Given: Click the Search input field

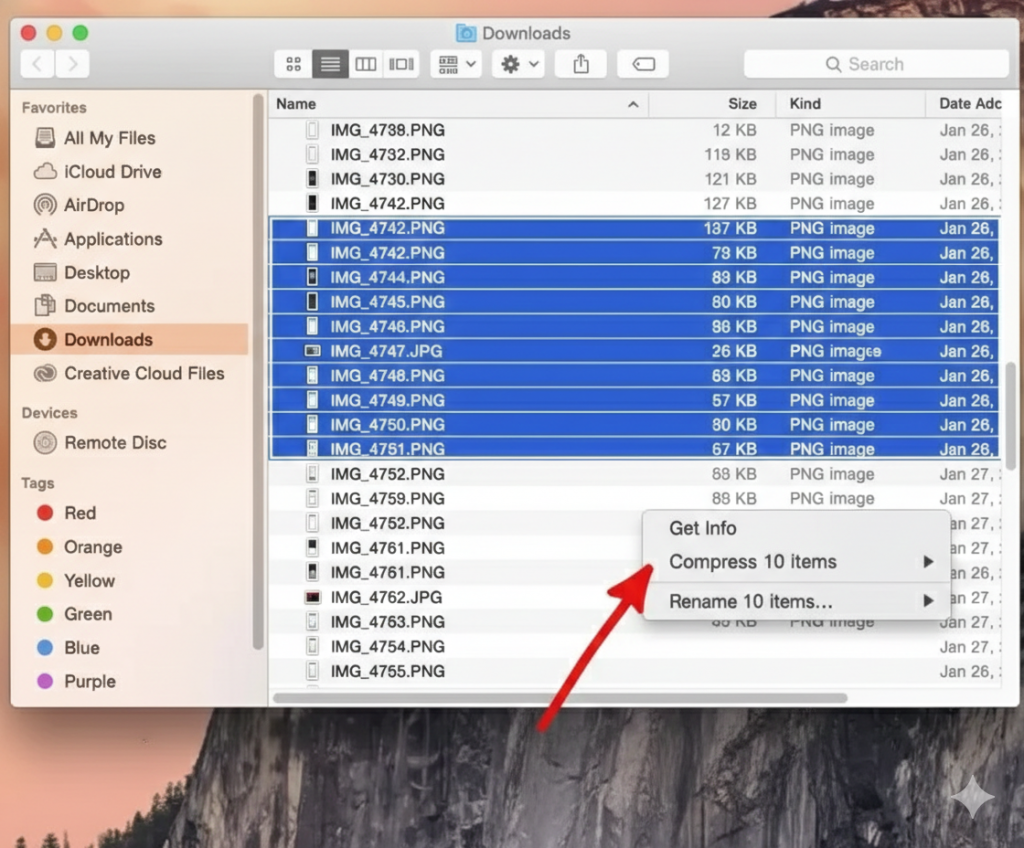Looking at the screenshot, I should tap(876, 64).
